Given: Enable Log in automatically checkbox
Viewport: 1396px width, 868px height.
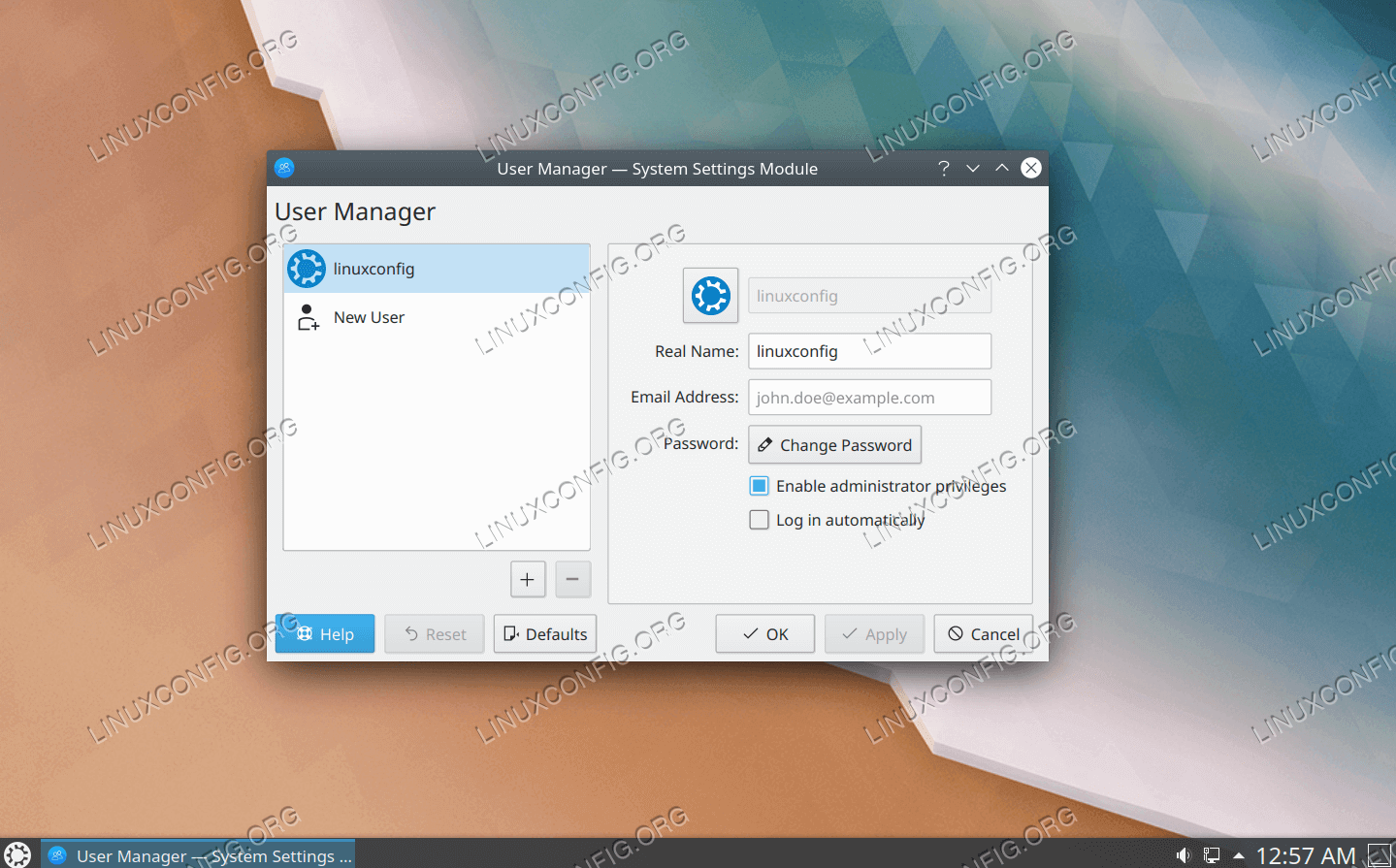Looking at the screenshot, I should [760, 520].
